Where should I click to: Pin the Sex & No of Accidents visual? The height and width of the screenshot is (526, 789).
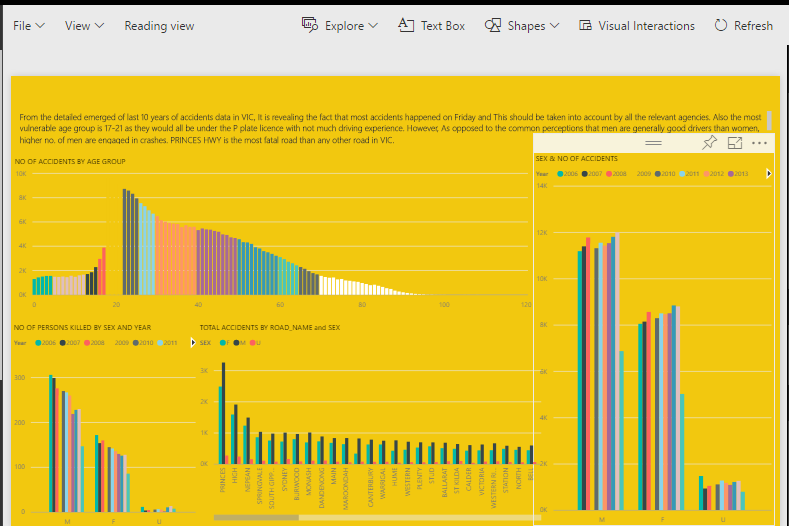tap(709, 143)
